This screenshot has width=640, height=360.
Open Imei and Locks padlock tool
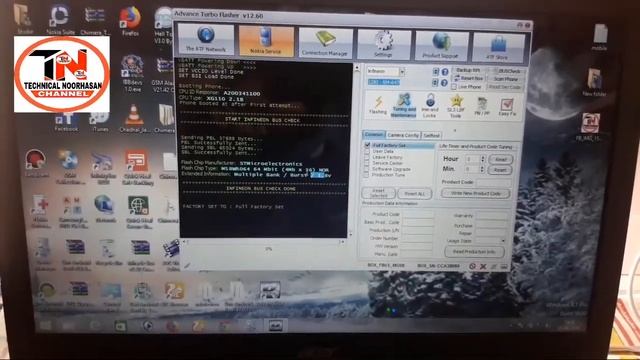(x=430, y=106)
